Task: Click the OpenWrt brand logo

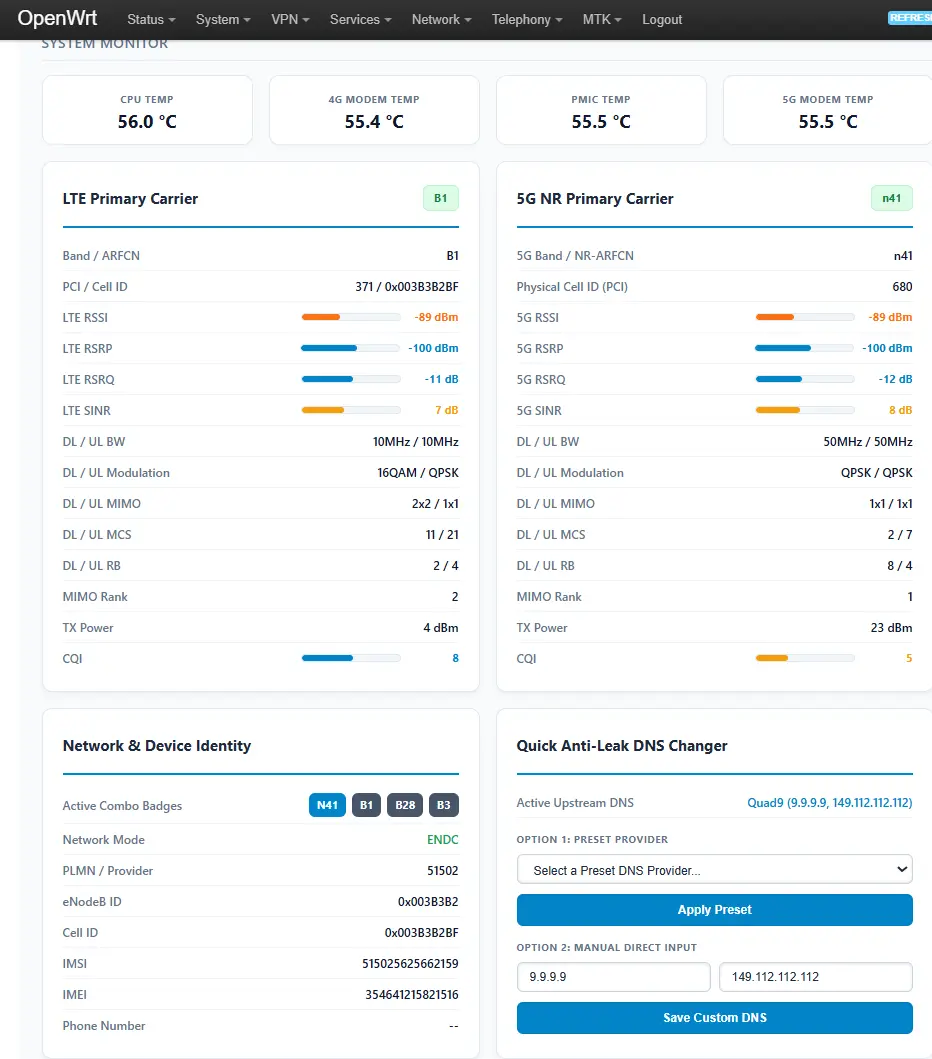Action: pos(57,18)
